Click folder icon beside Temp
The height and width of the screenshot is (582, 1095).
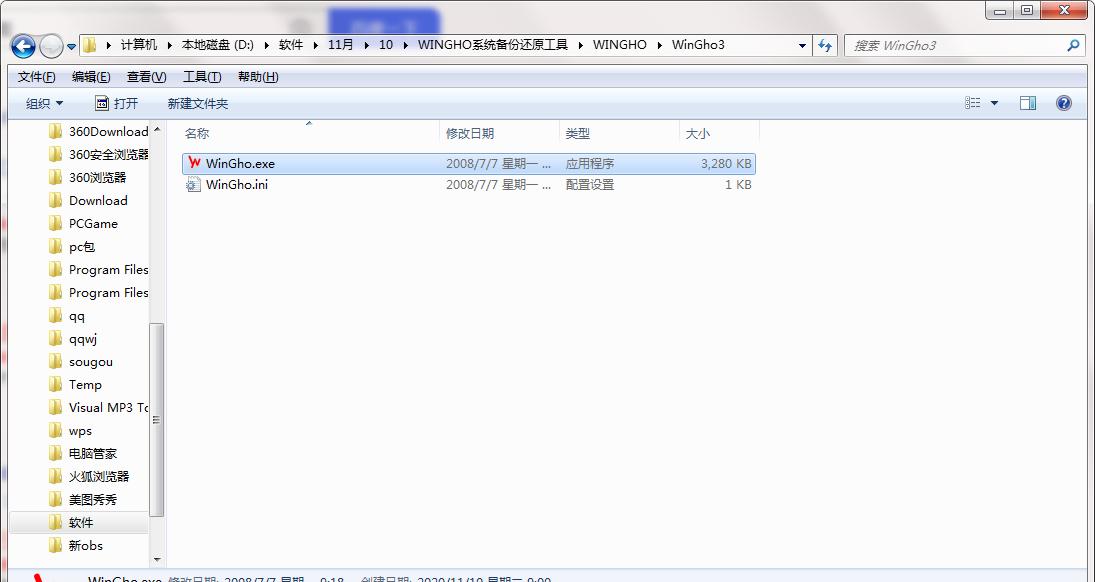(x=56, y=385)
